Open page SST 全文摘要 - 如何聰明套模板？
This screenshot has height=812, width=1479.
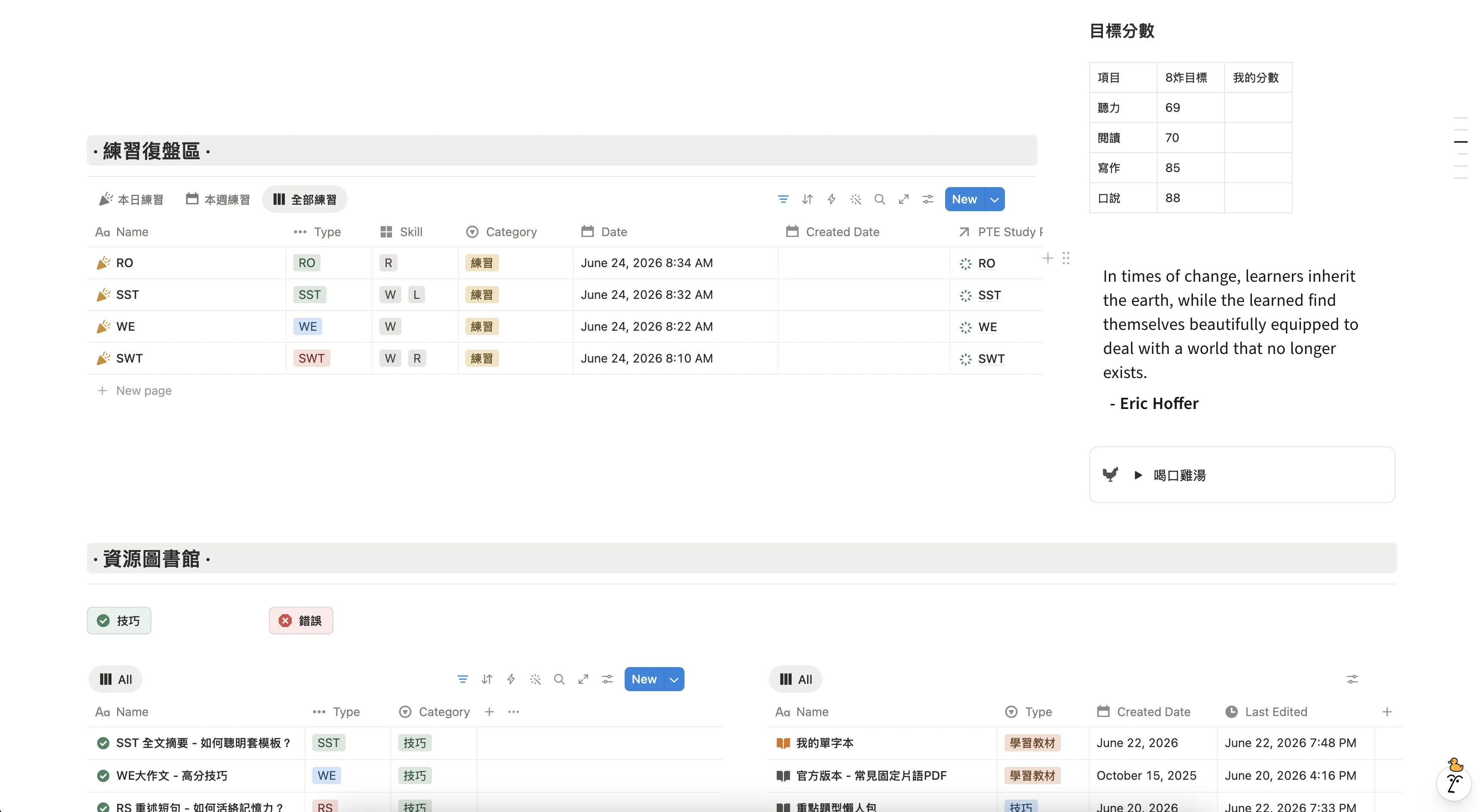203,743
